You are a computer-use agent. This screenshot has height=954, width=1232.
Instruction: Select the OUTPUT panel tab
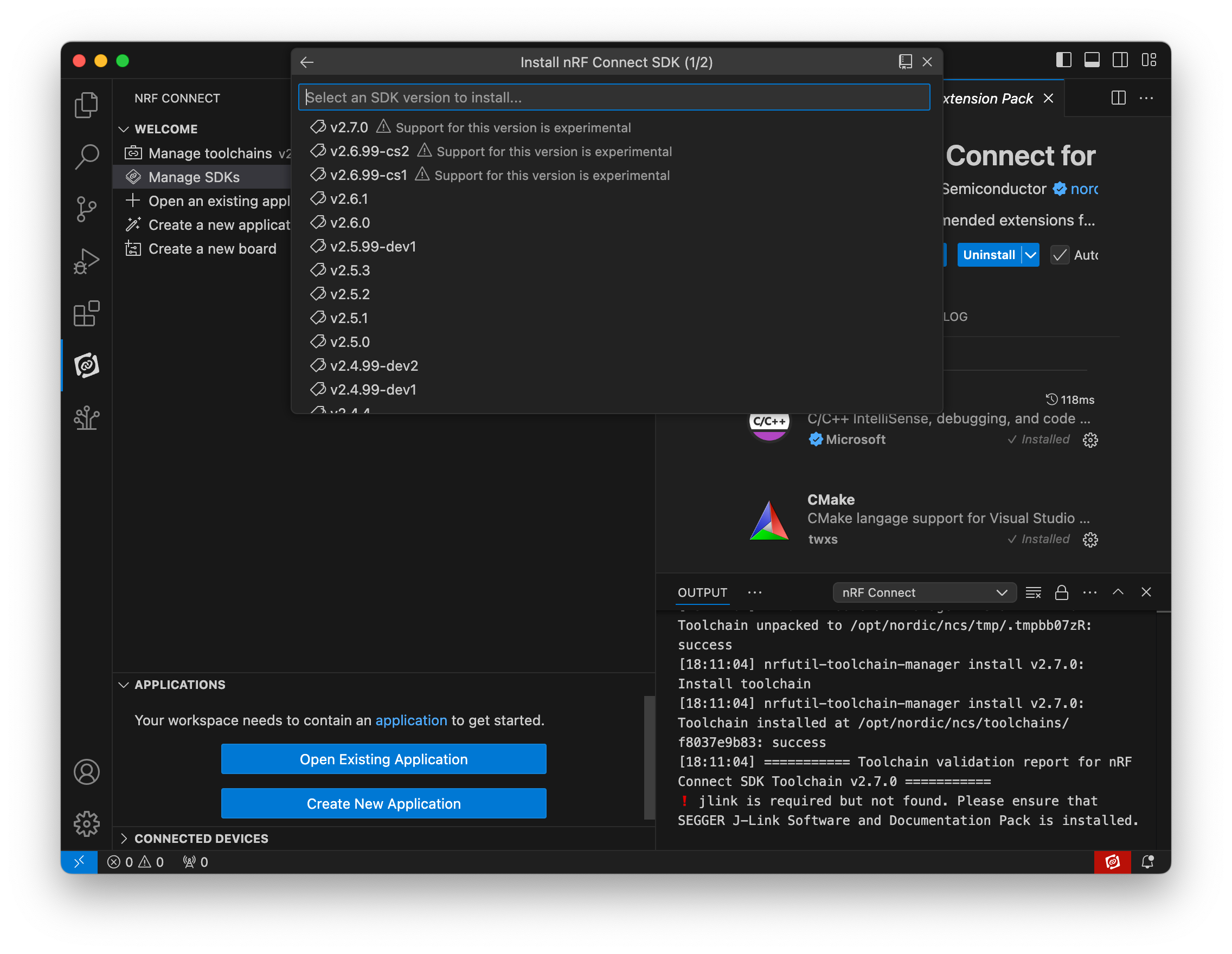(702, 592)
